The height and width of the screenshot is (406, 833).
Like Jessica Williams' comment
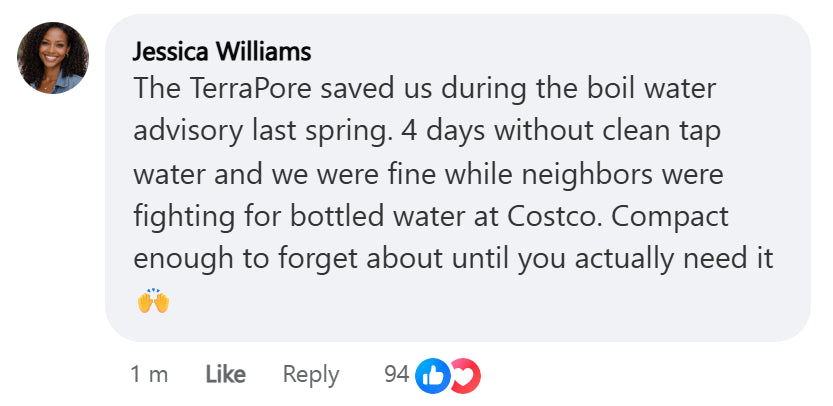225,375
